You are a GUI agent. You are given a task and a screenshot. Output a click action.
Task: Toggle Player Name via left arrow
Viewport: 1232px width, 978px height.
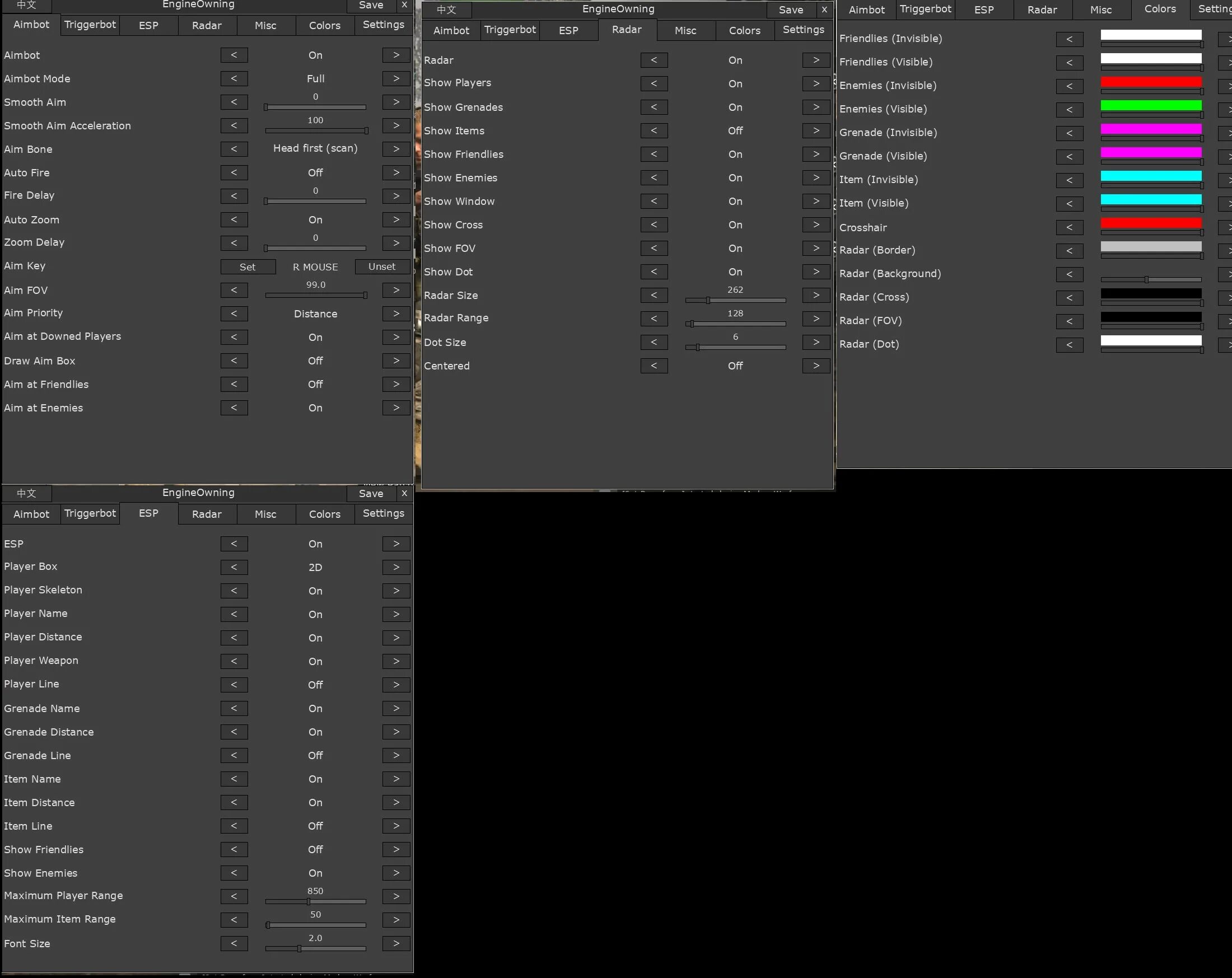click(234, 614)
